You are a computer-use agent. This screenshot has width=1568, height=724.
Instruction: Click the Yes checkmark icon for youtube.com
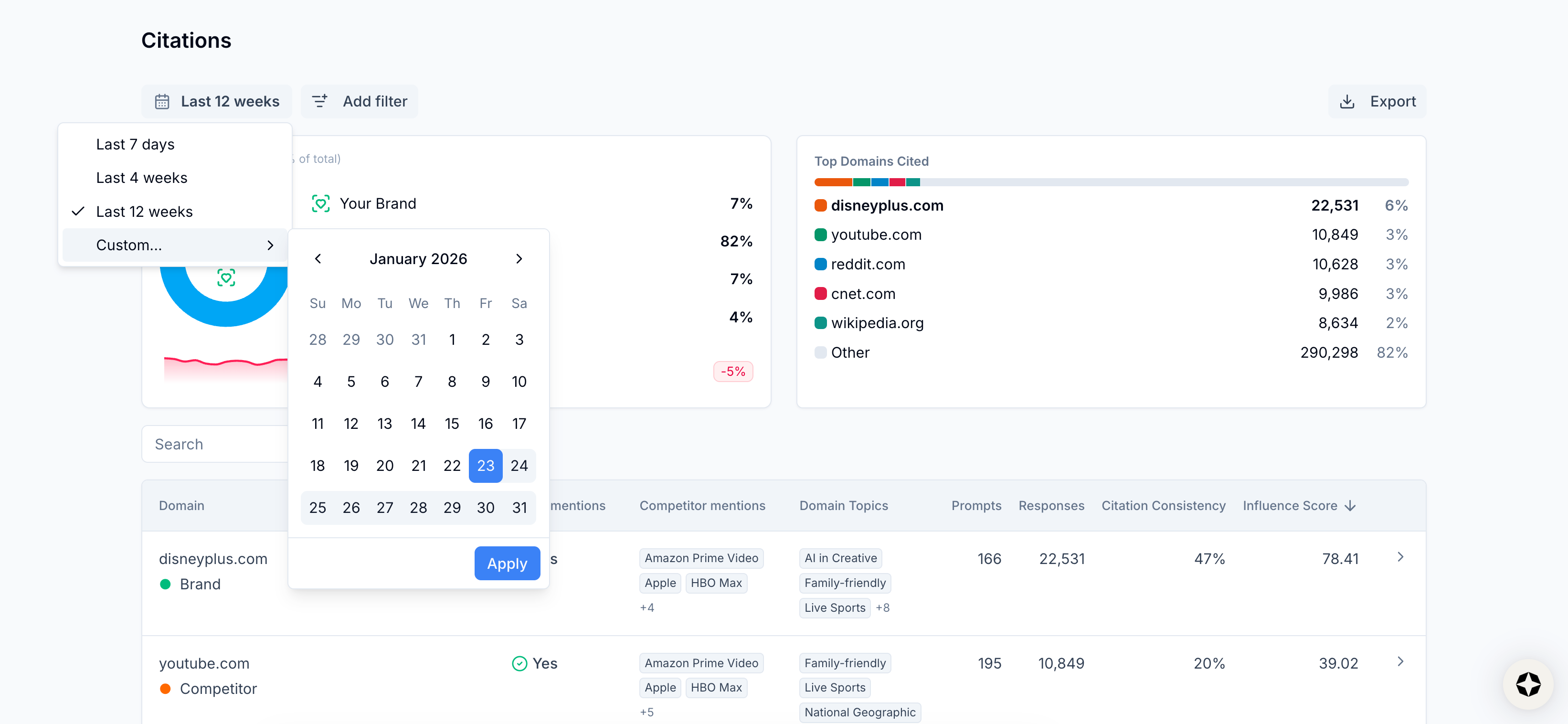pos(519,663)
